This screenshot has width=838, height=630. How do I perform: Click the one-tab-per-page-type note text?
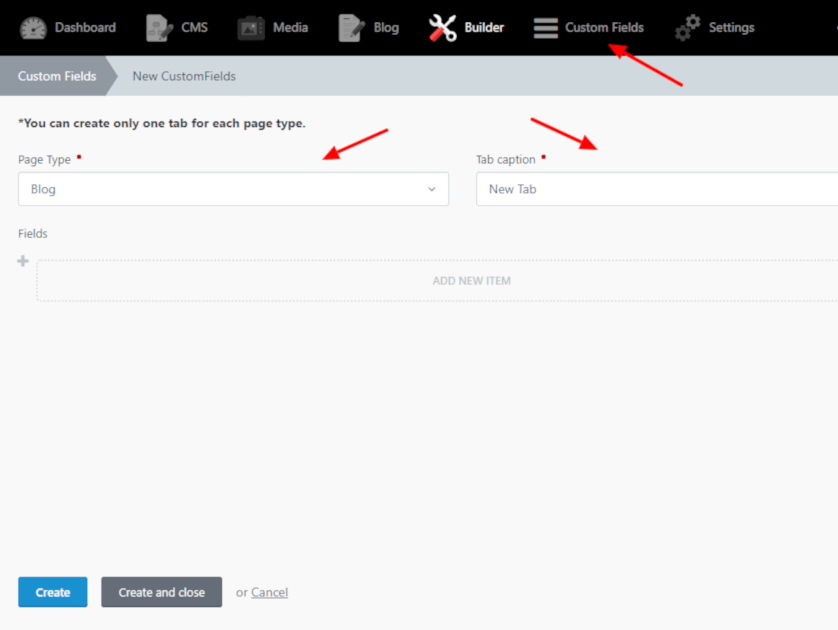(x=162, y=123)
